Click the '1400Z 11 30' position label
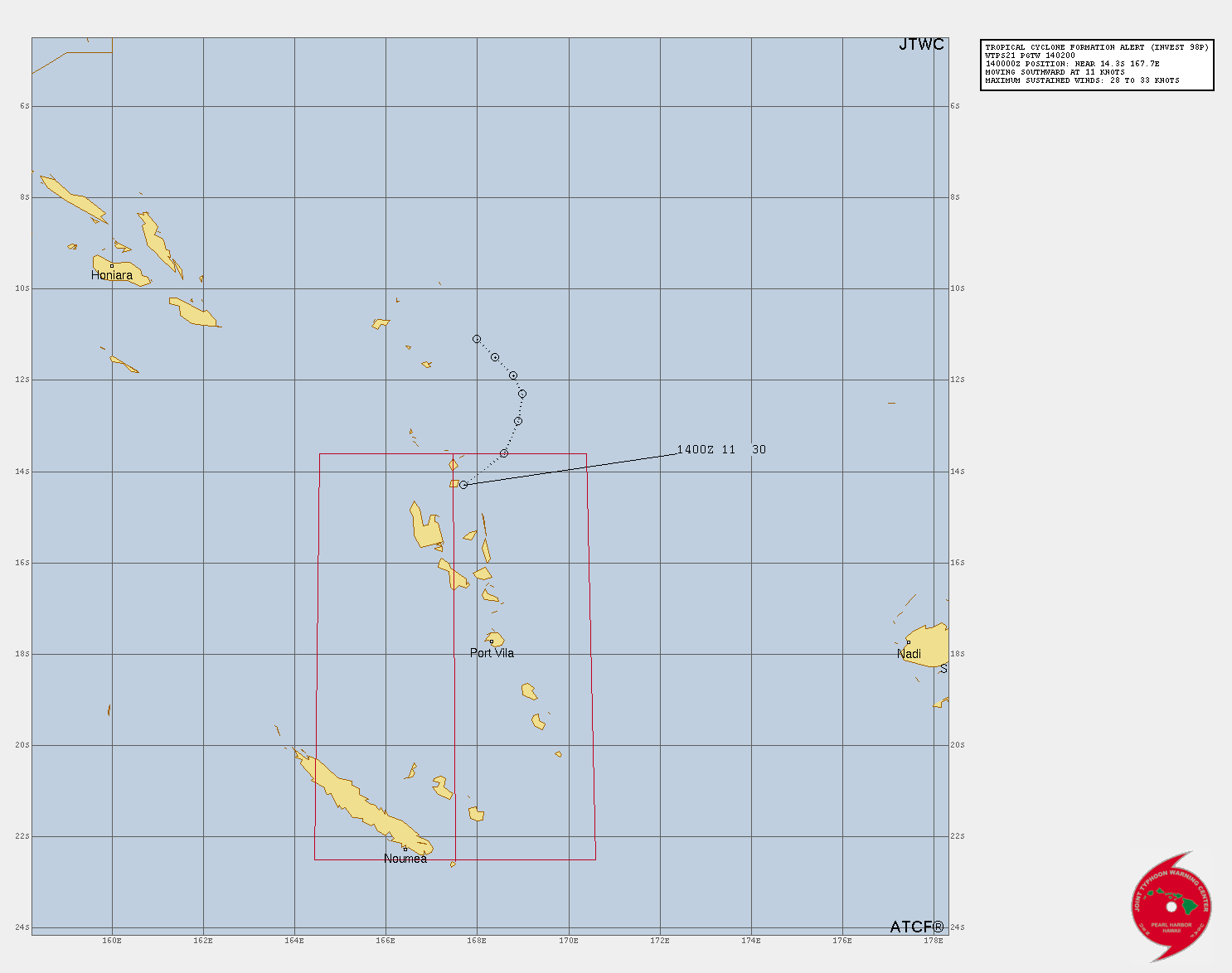1232x973 pixels. point(721,450)
